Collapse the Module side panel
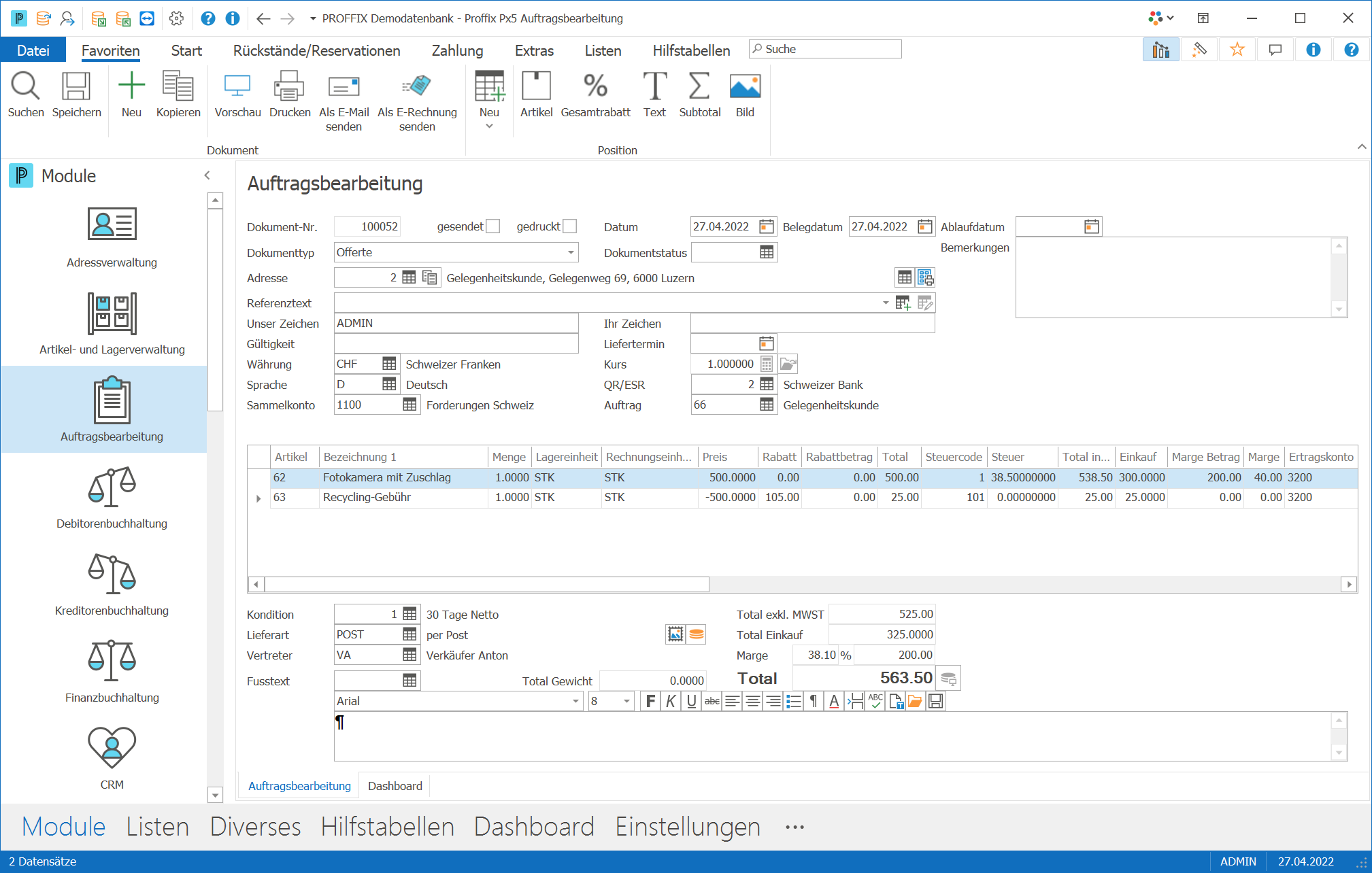 point(207,175)
